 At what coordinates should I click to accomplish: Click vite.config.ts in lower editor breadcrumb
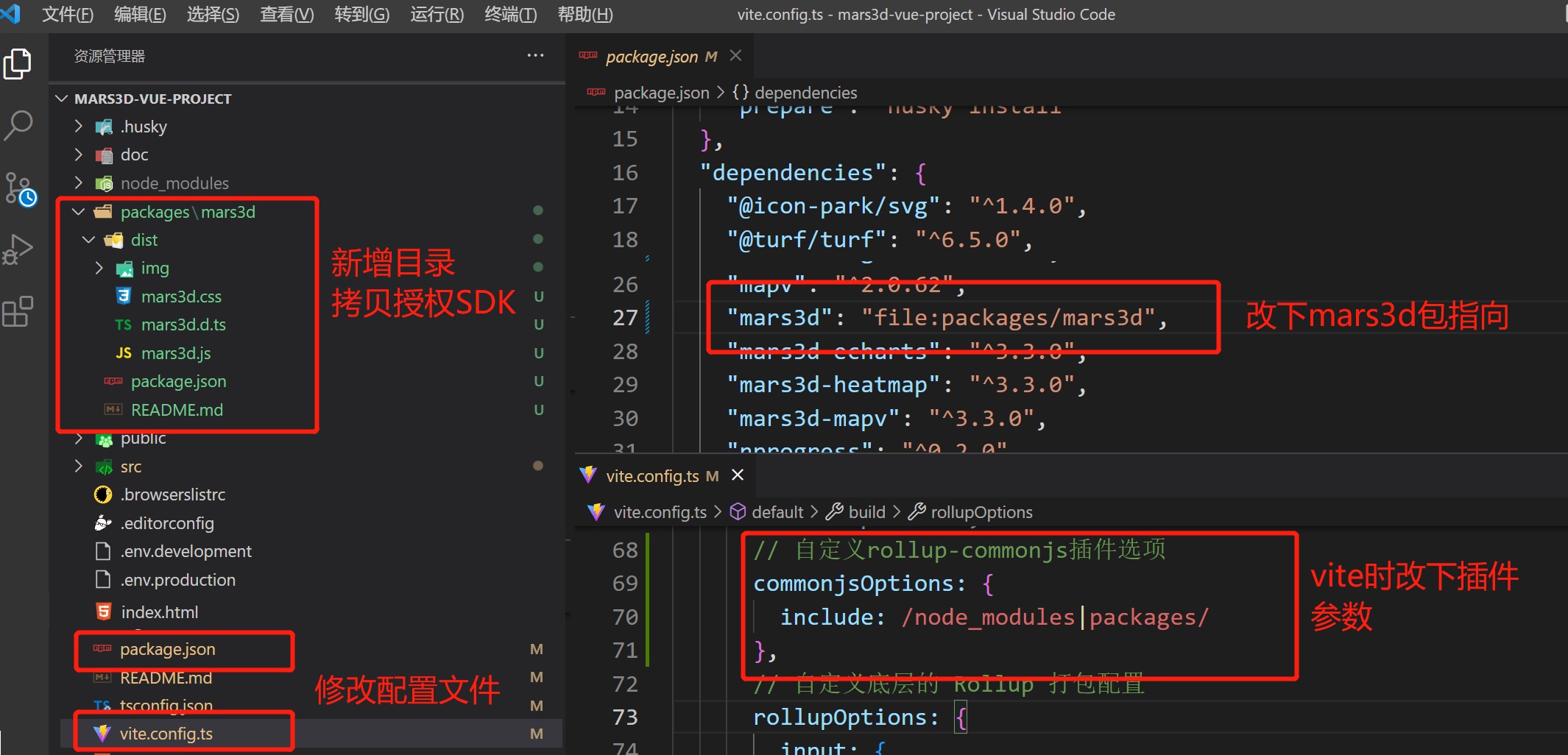point(660,512)
